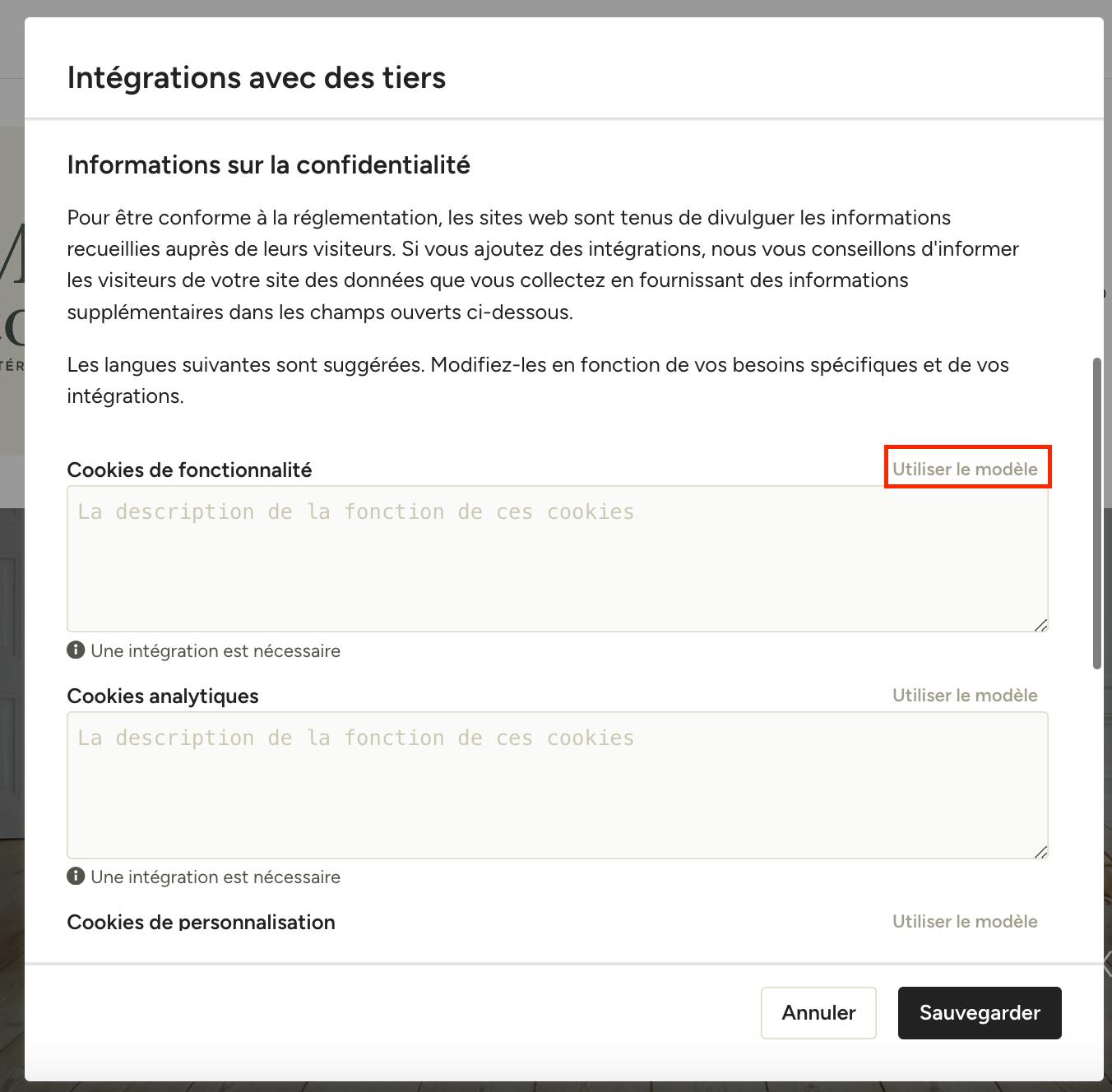Focus the Cookies analytiques description field
1112x1092 pixels.
[558, 784]
